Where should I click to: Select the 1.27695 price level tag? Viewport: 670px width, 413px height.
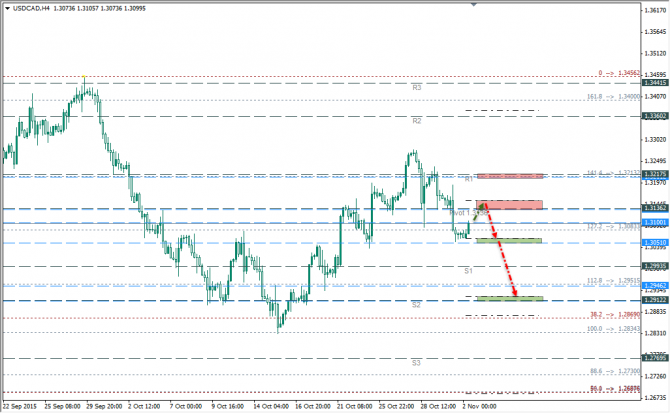point(655,358)
